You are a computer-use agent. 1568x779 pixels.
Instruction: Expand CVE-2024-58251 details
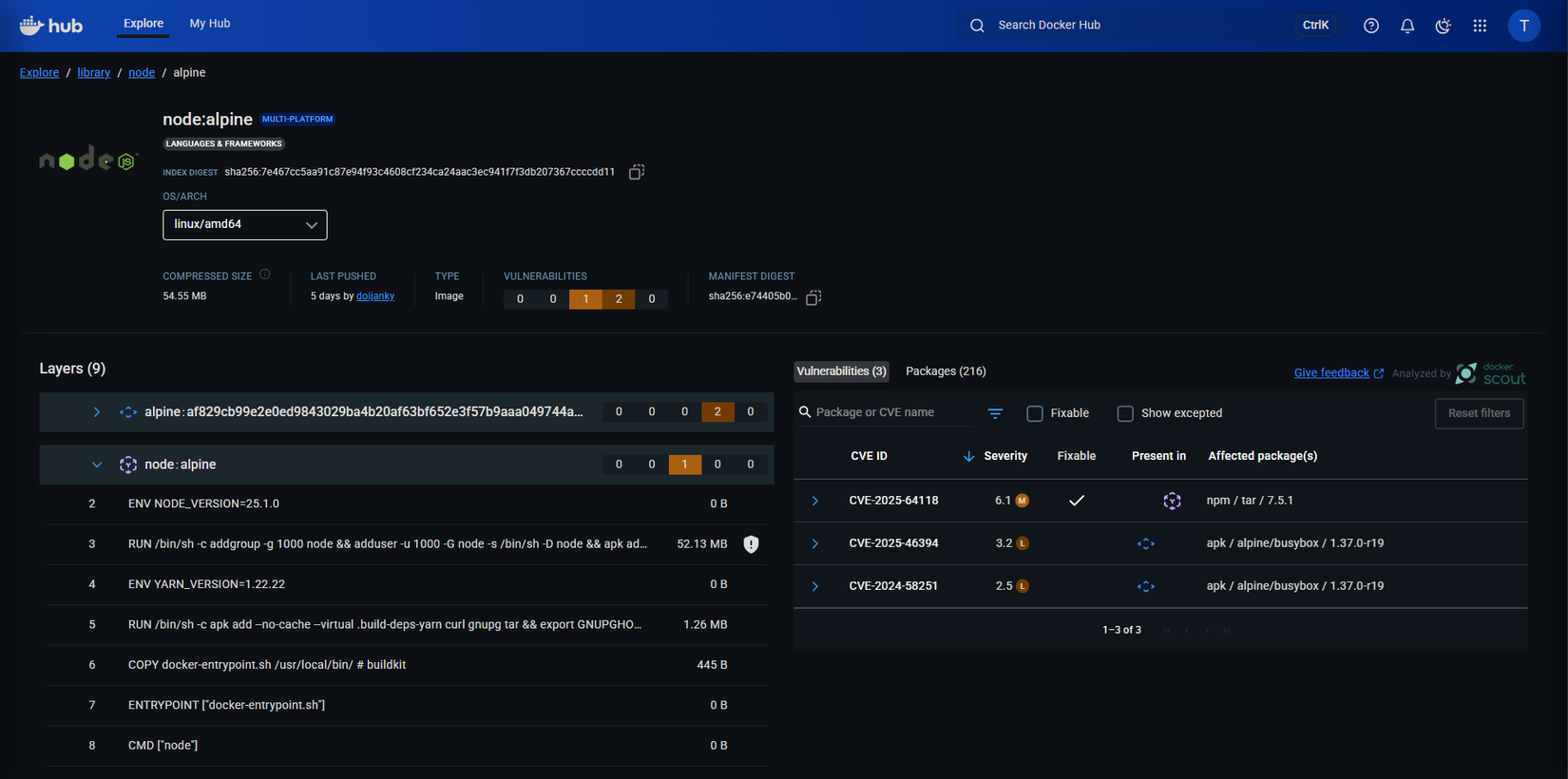pos(814,586)
